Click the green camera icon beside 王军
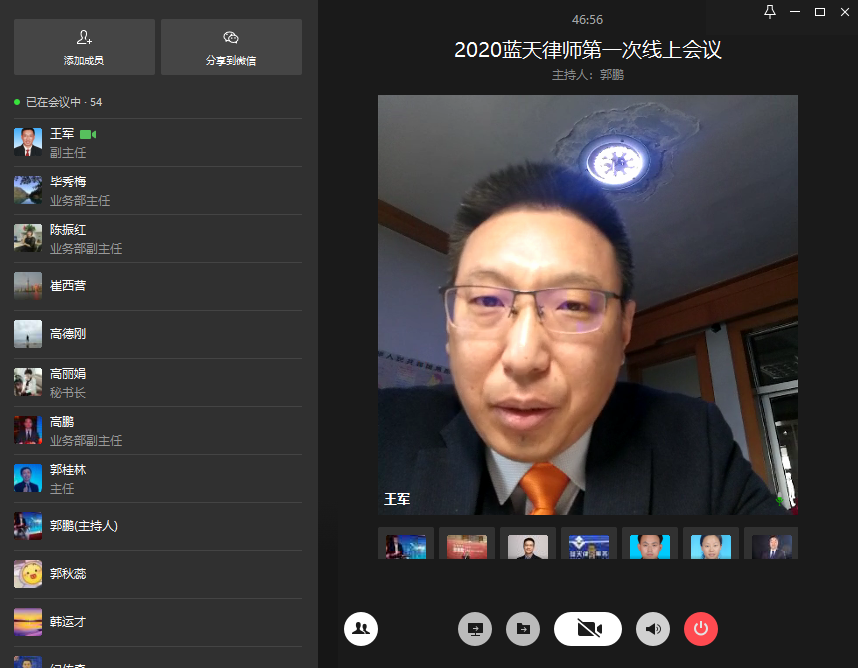The image size is (858, 668). click(88, 135)
